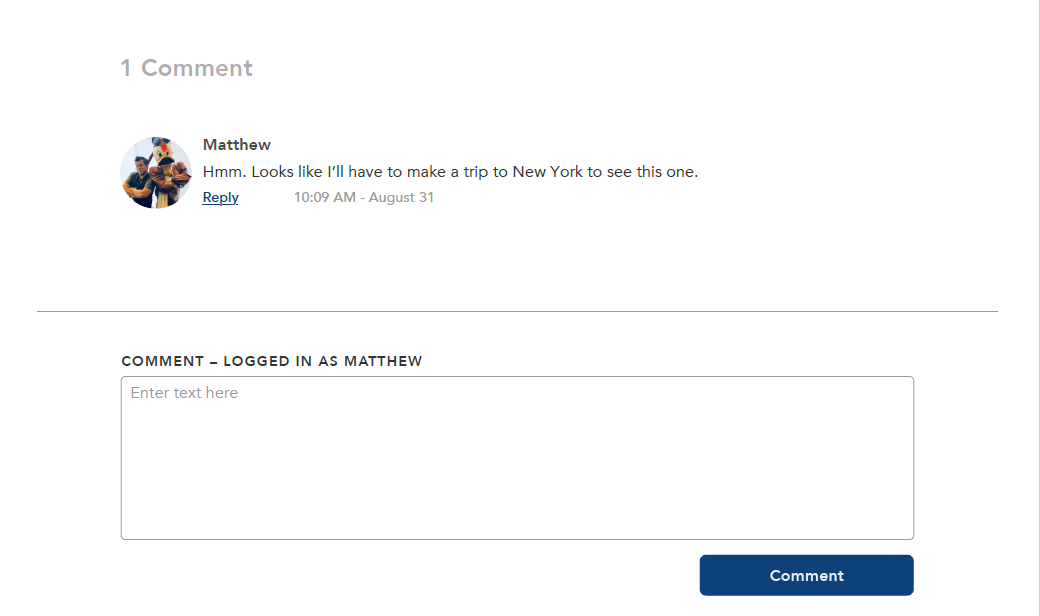Click the man in the avatar picture

coord(141,181)
